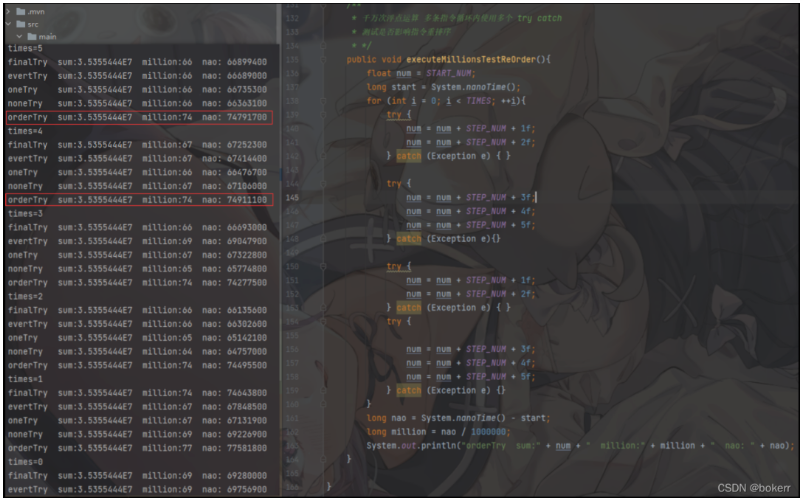Fold the method at line 135 gutter marker

(x=323, y=59)
